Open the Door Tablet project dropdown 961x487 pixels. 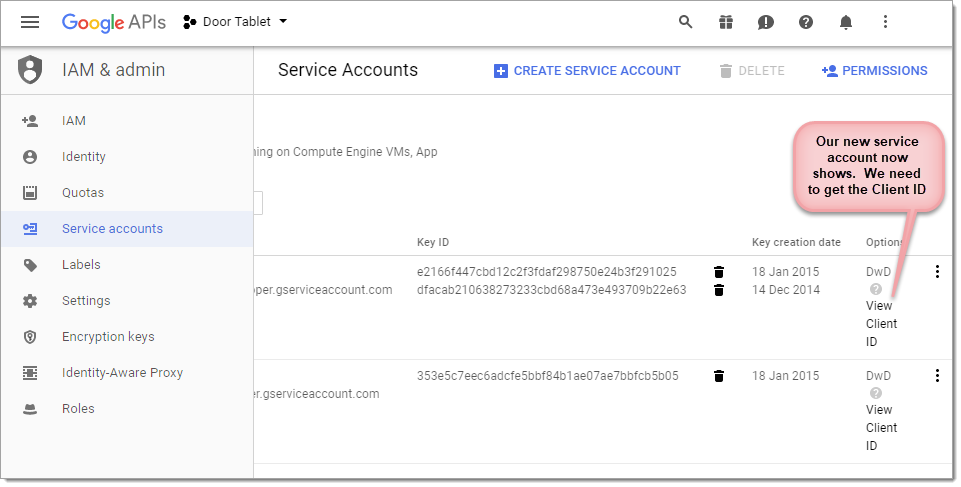(235, 22)
